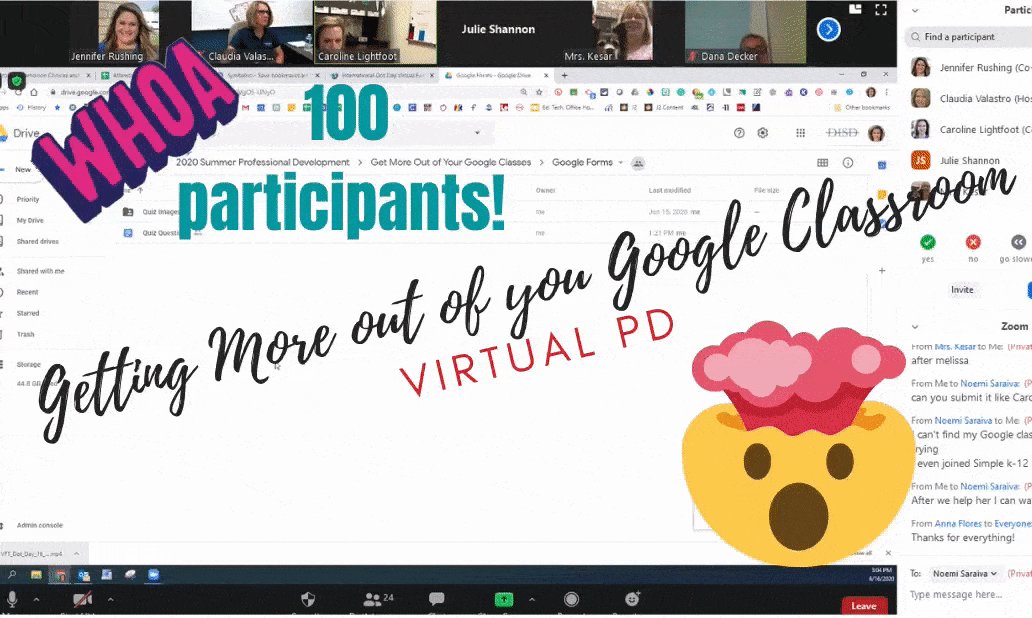1032x618 pixels.
Task: Open the Google apps grid icon
Action: point(800,133)
